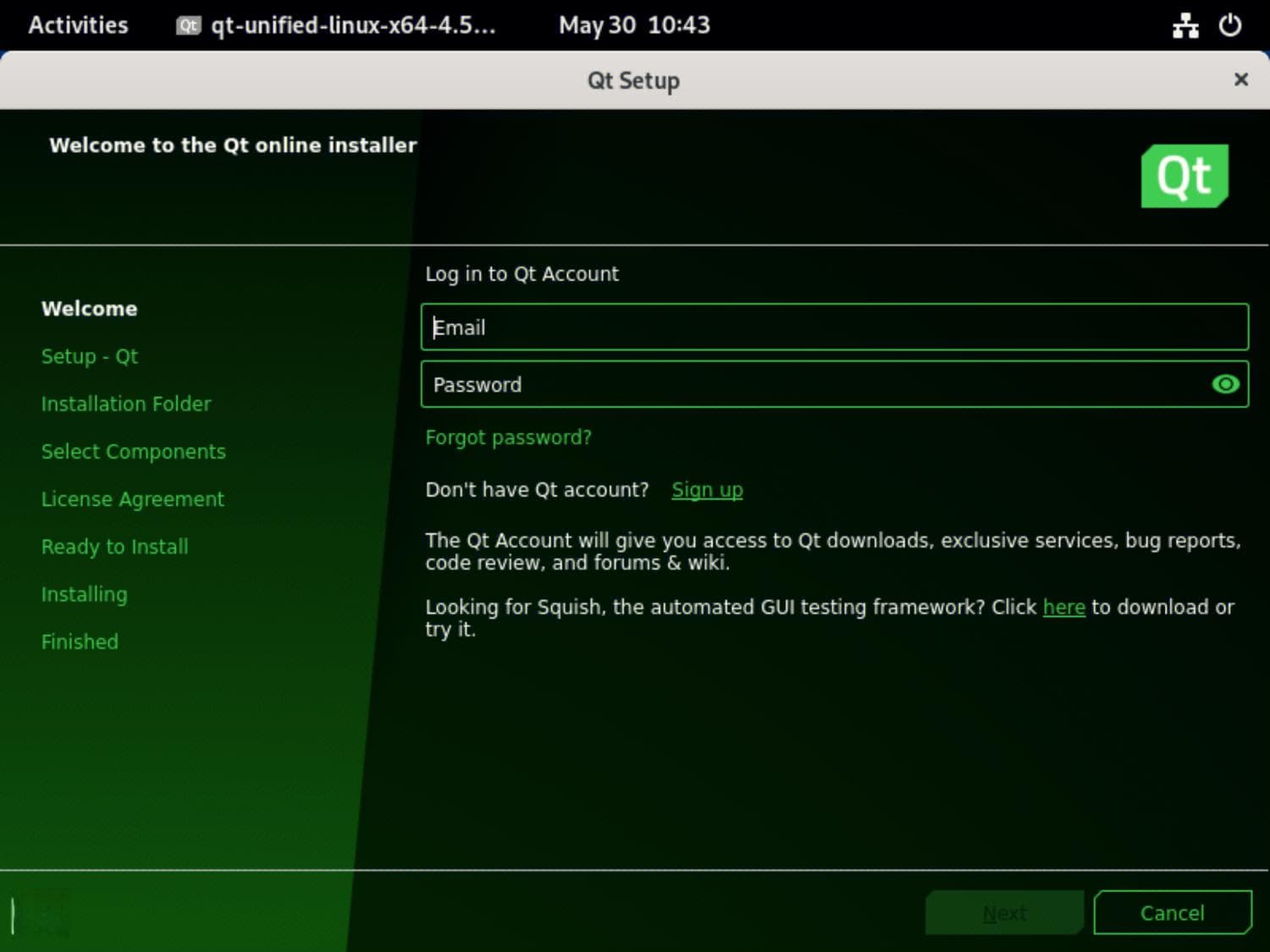Select the Setup - Qt step
Screen dimensions: 1270x952
(90, 356)
